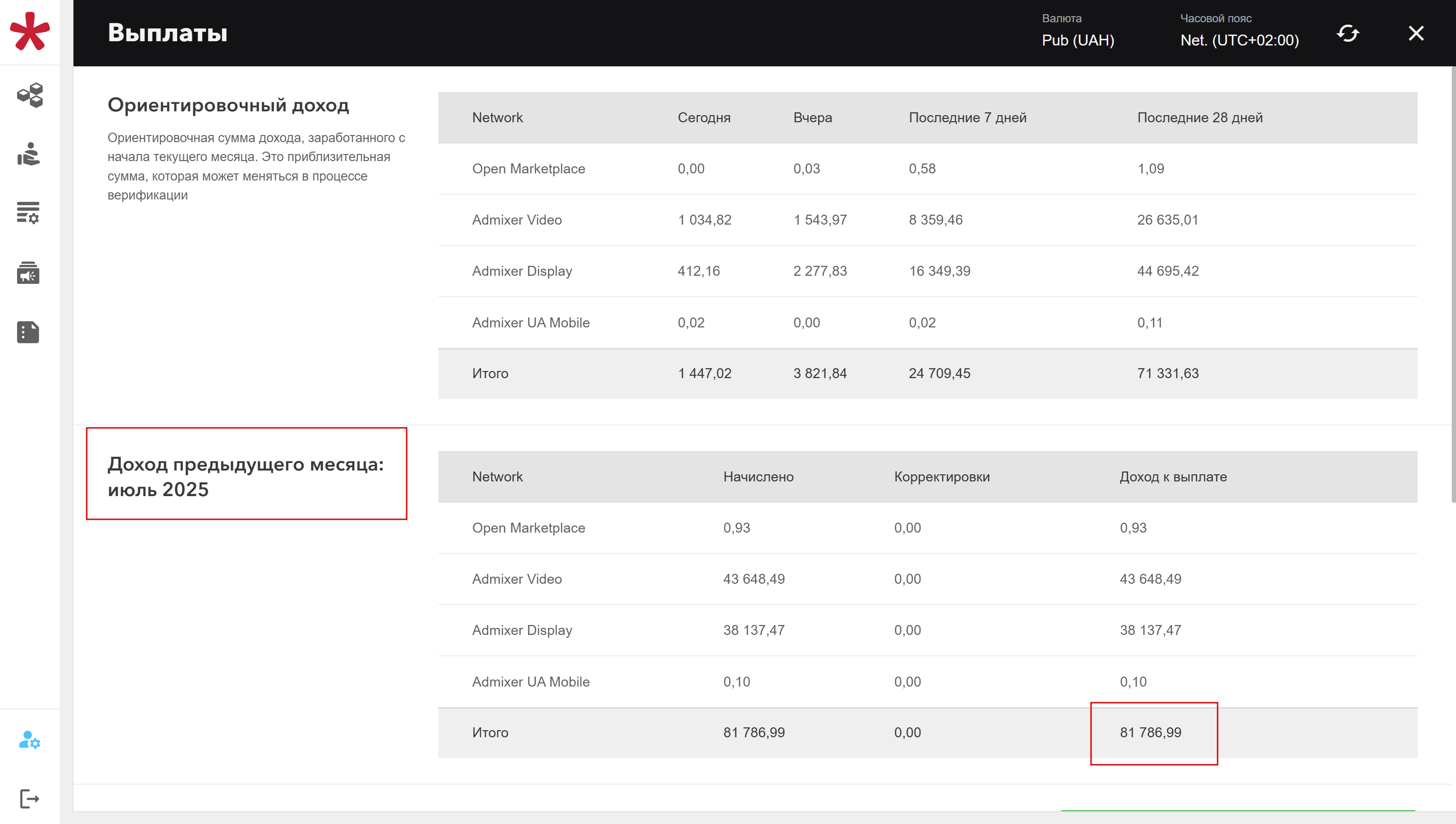Image resolution: width=1456 pixels, height=824 pixels.
Task: Click the Admixer red asterisk logo
Action: pos(30,32)
